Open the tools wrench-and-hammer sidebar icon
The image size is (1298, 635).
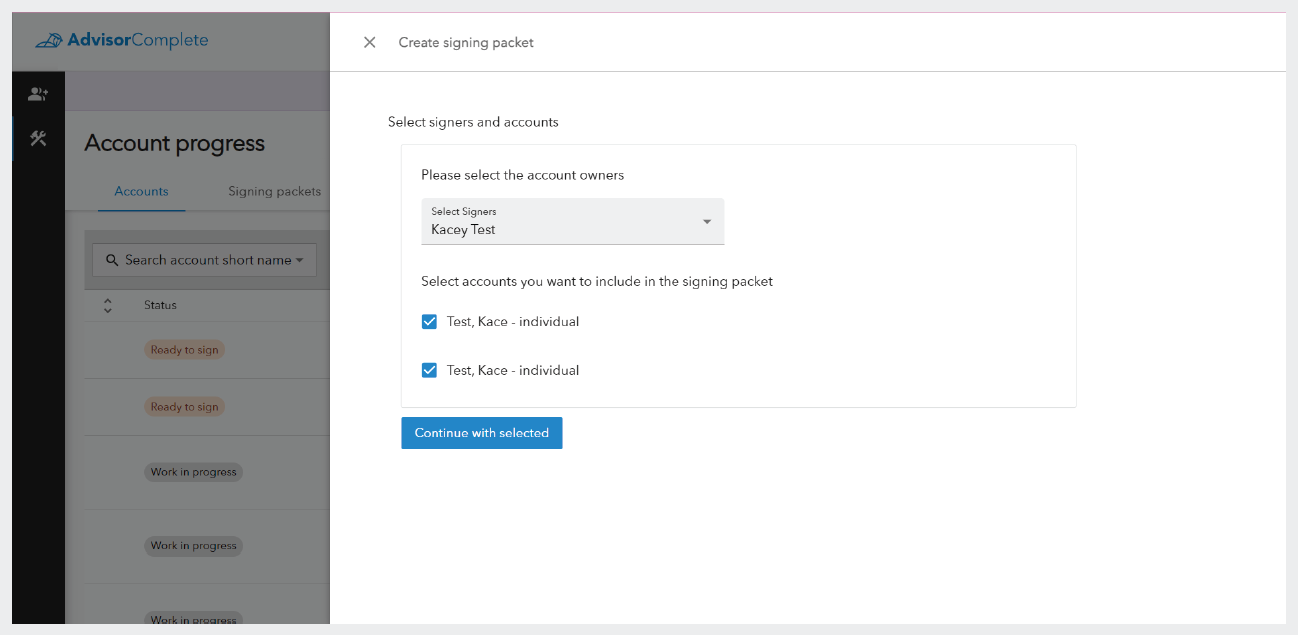click(38, 138)
